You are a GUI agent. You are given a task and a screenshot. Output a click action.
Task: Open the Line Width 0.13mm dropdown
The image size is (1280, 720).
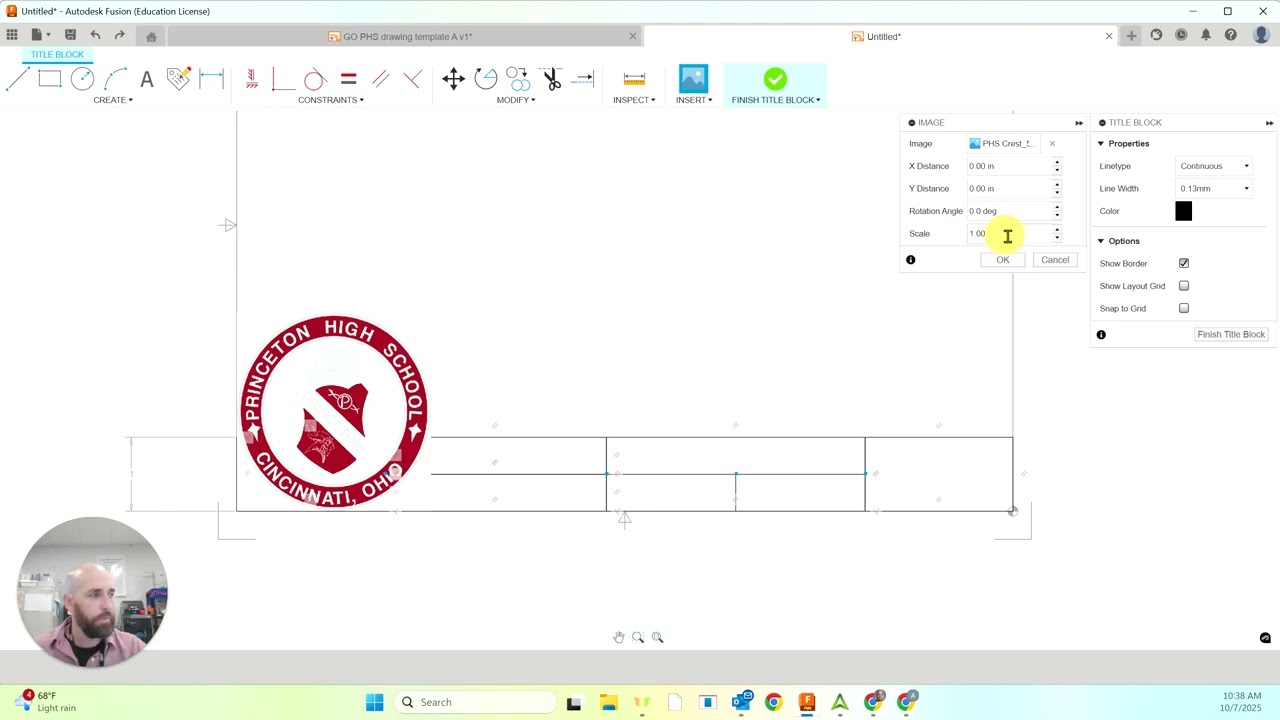1214,188
